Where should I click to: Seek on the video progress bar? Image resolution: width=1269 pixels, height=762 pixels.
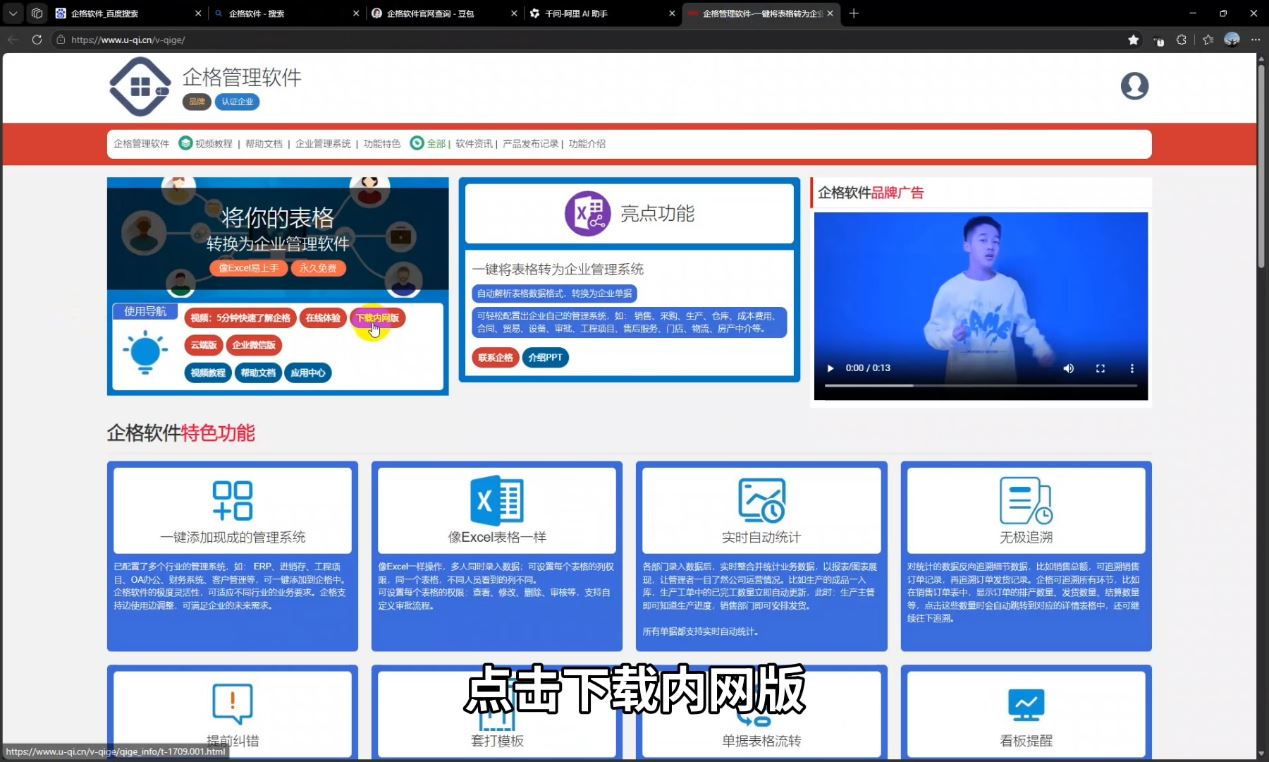(981, 385)
